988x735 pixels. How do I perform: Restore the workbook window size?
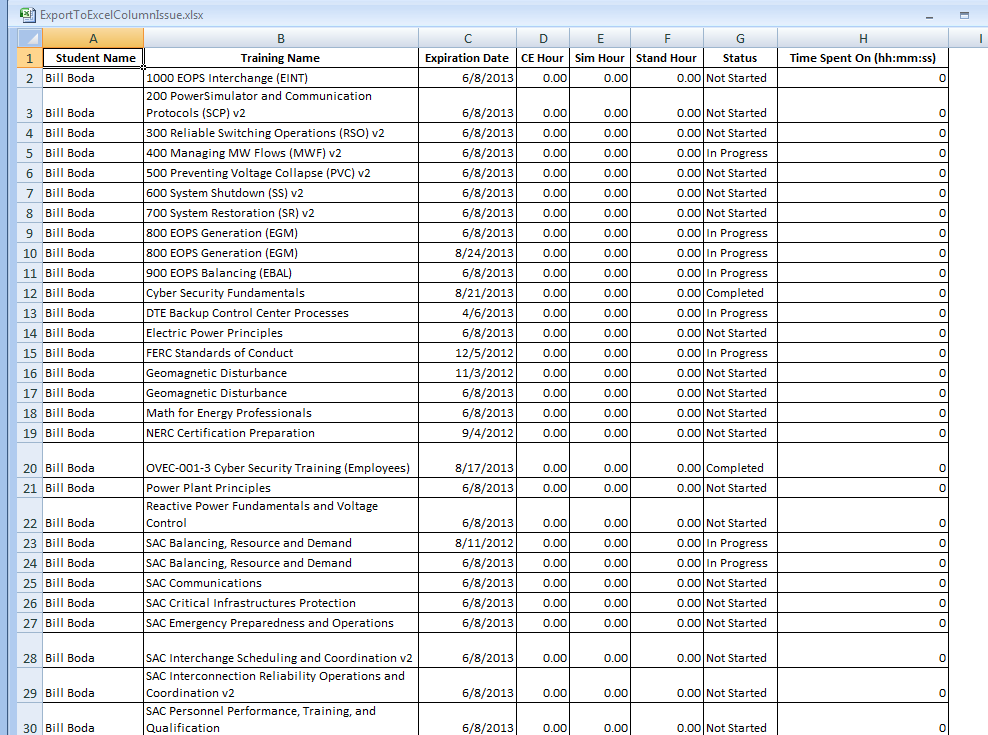964,15
